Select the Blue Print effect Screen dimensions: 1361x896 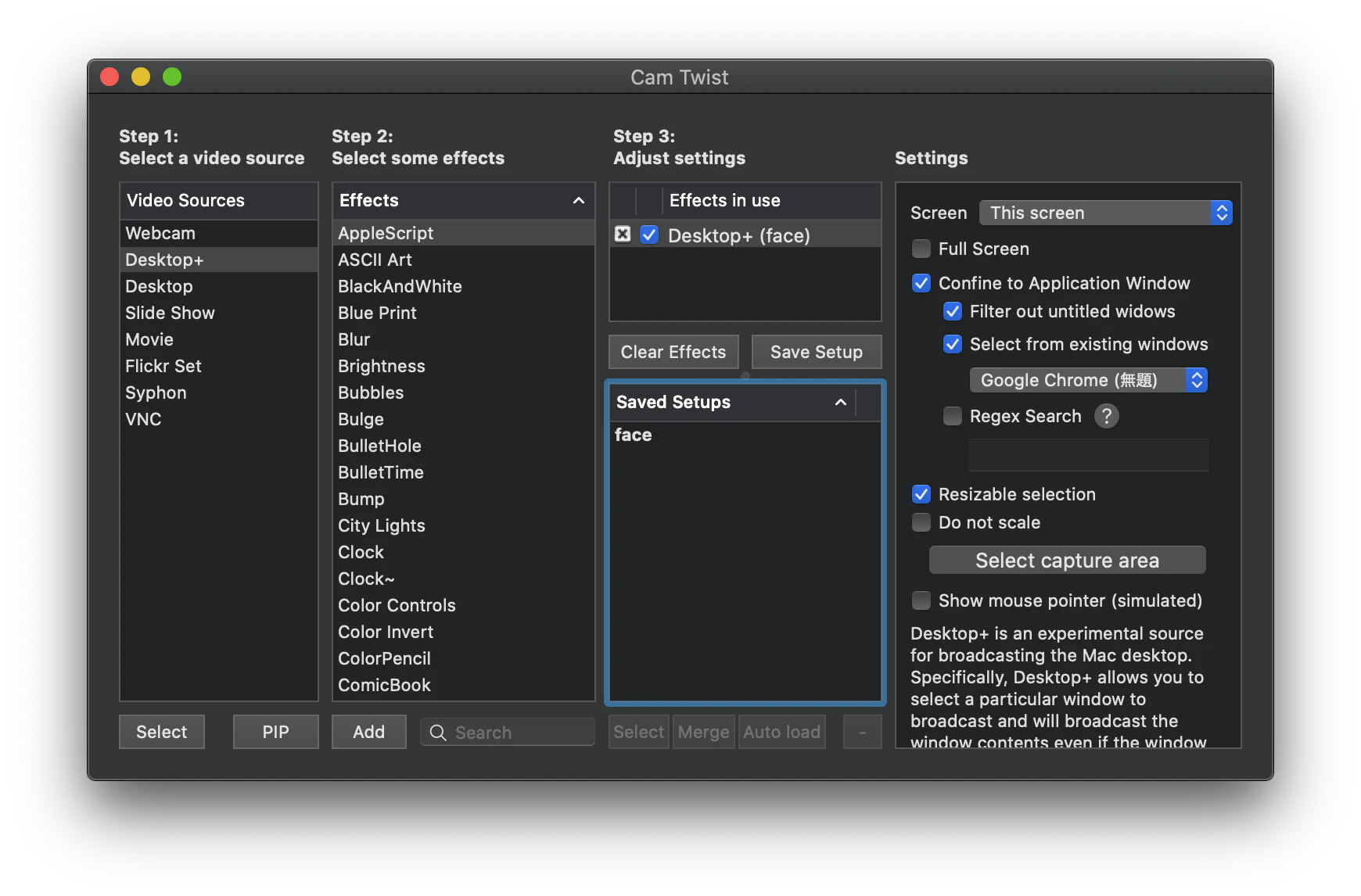click(x=464, y=313)
